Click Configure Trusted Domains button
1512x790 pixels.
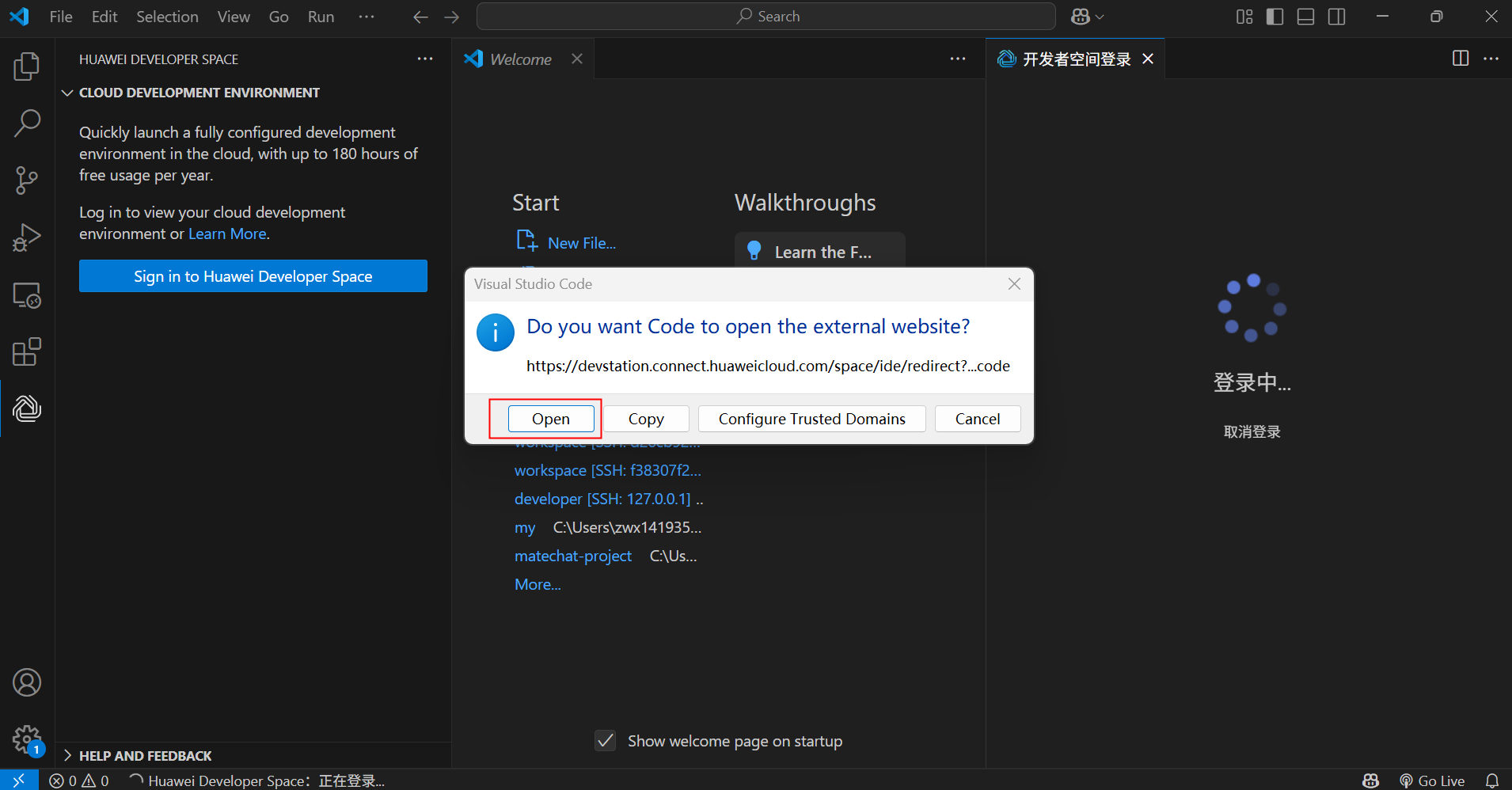pos(812,419)
